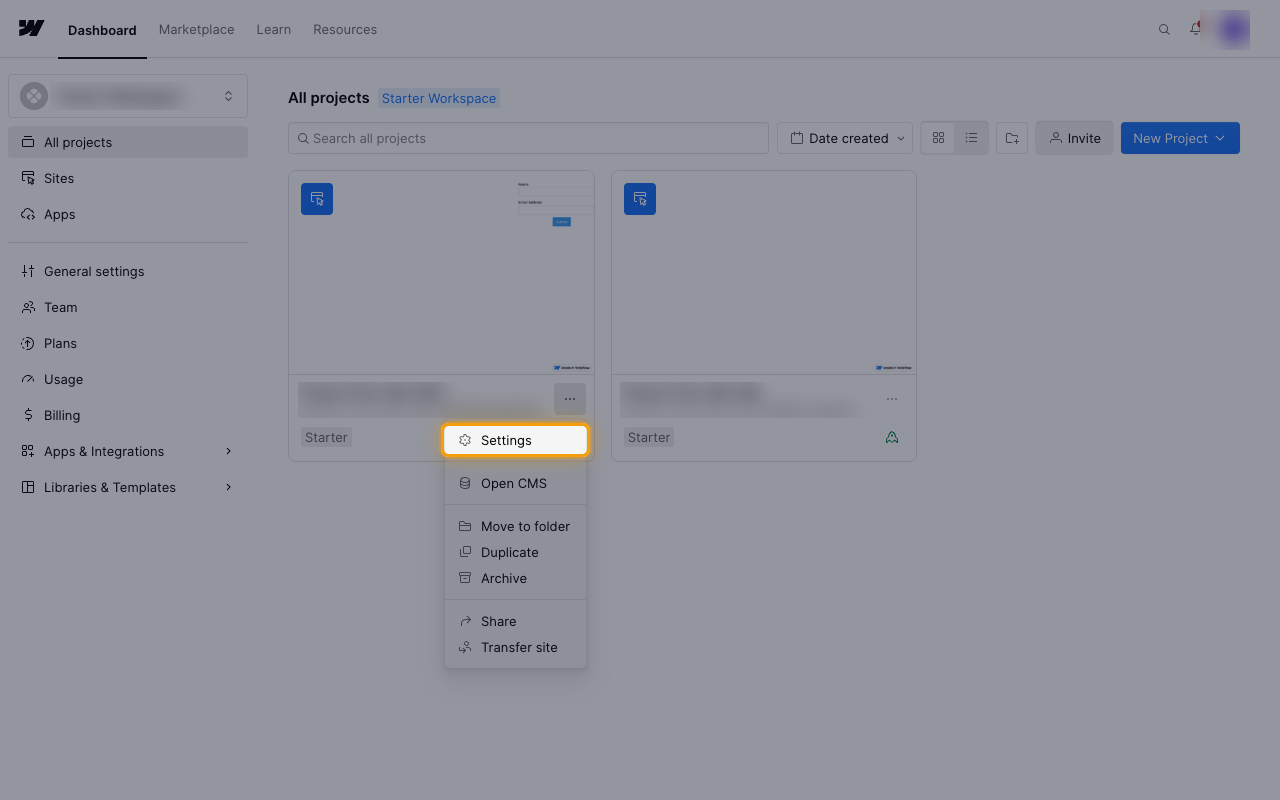
Task: Go to All projects in sidebar
Action: point(128,142)
